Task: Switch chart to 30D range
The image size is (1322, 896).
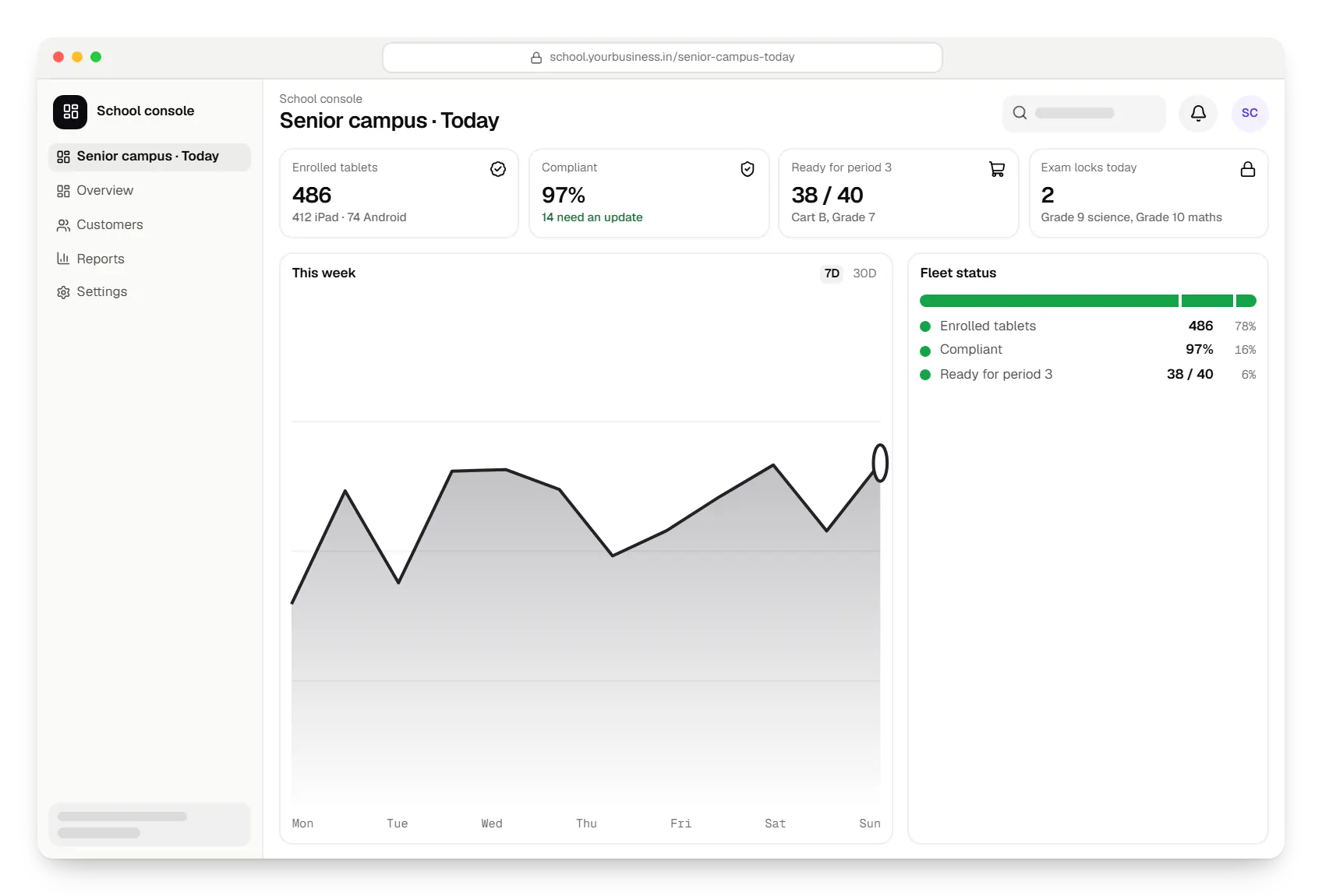Action: pos(864,273)
